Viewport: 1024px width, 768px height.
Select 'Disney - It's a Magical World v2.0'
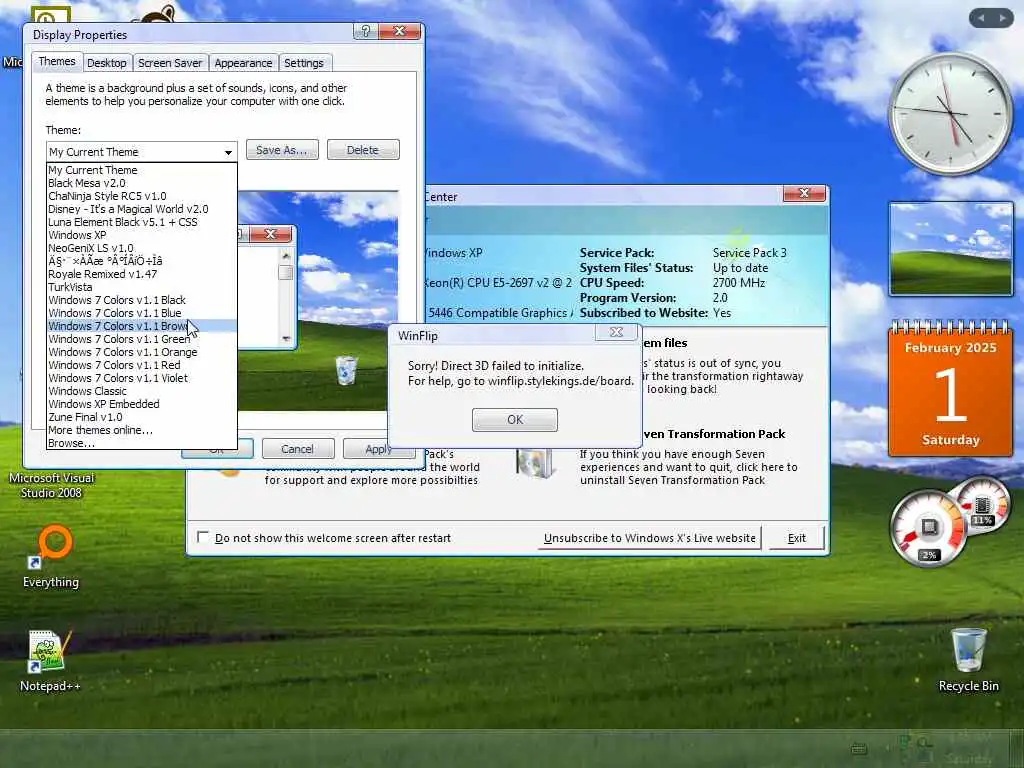pyautogui.click(x=141, y=209)
